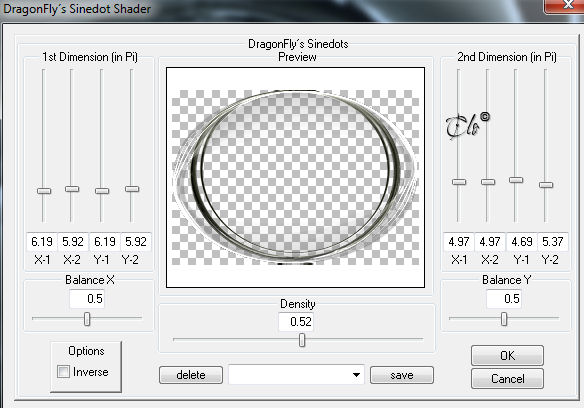Select 1st Dimension X-2 value 5.92 field

tap(73, 241)
